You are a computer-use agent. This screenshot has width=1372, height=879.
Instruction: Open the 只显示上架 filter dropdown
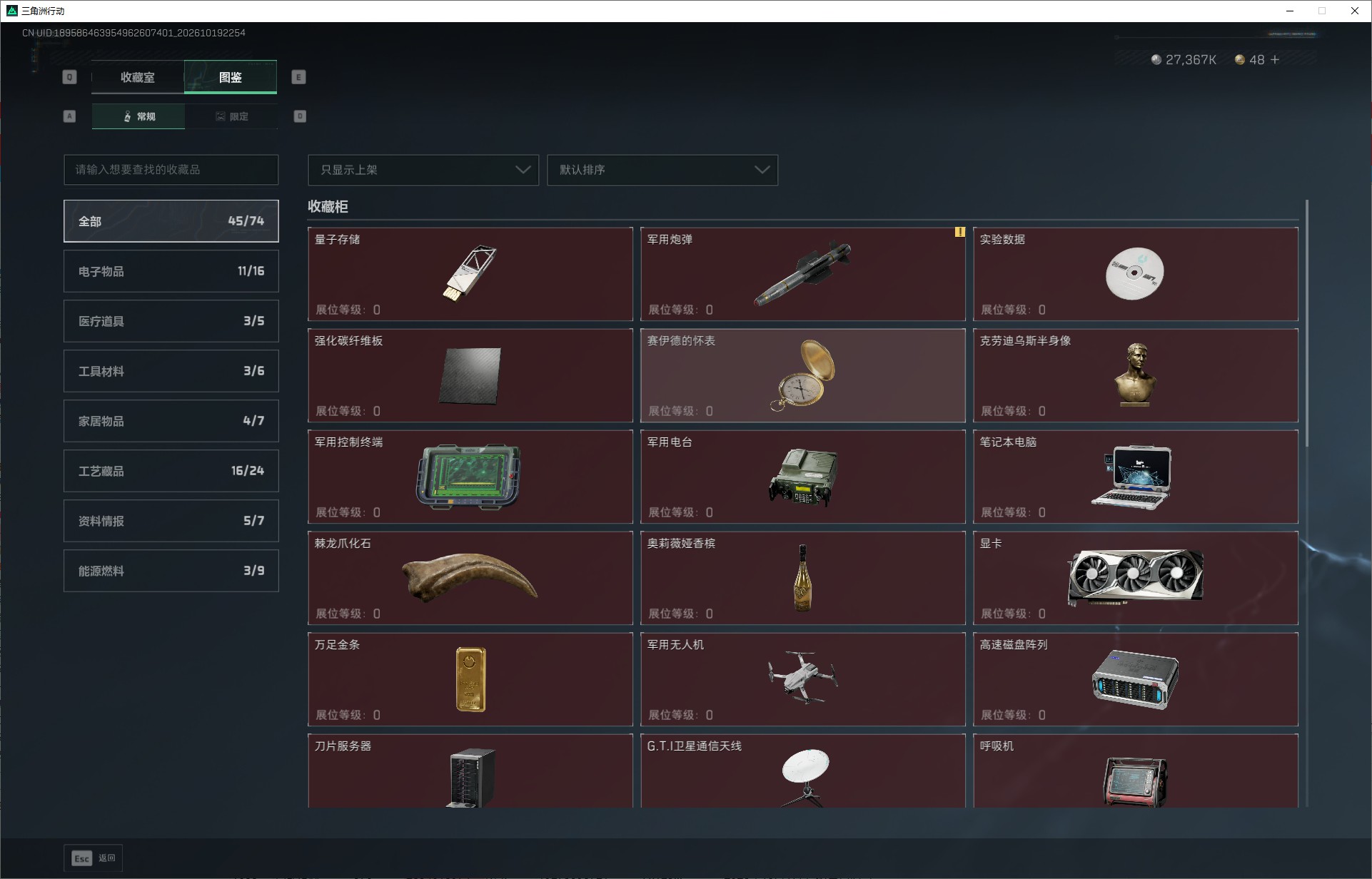(x=423, y=170)
